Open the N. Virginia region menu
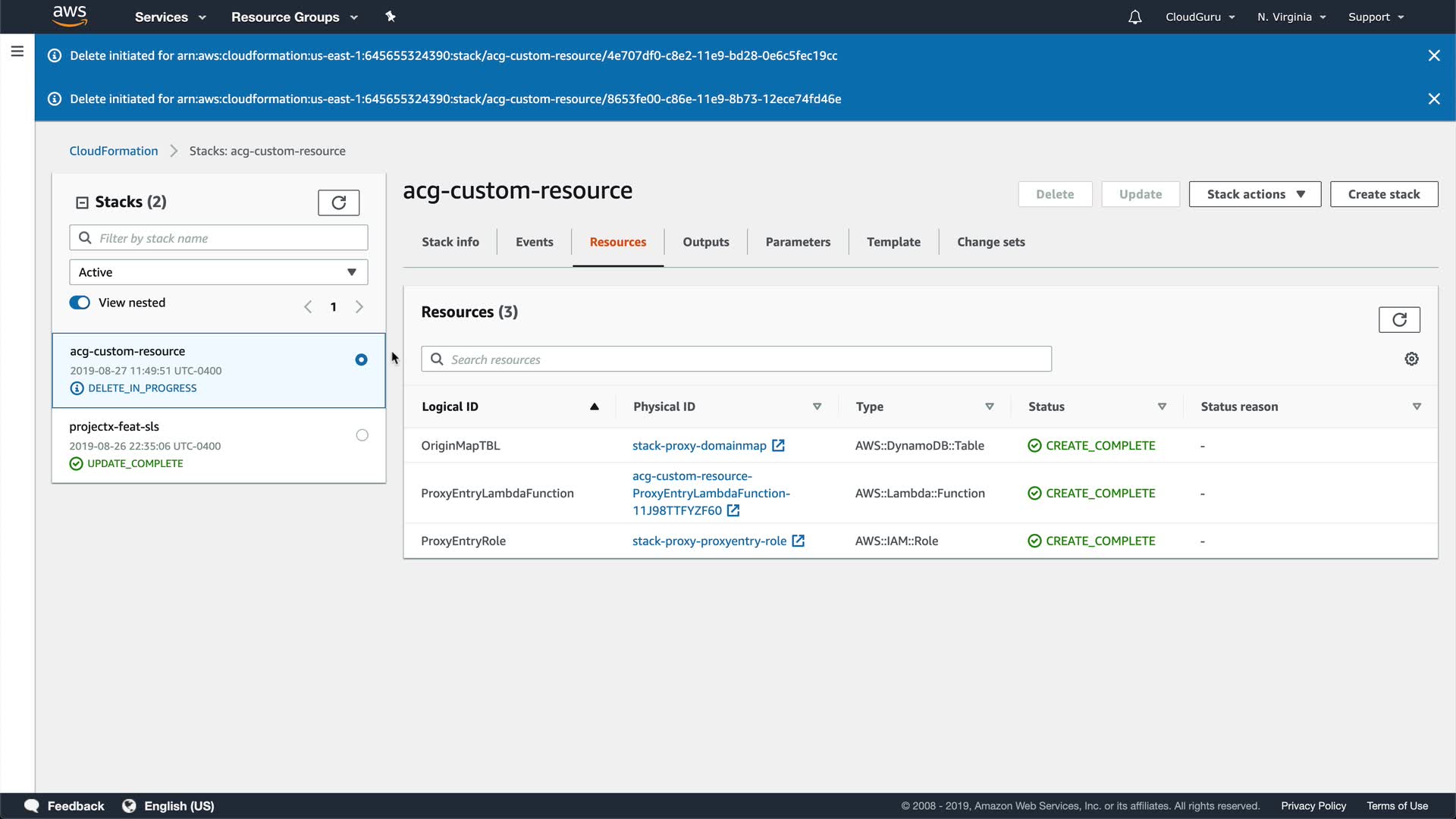 coord(1291,17)
